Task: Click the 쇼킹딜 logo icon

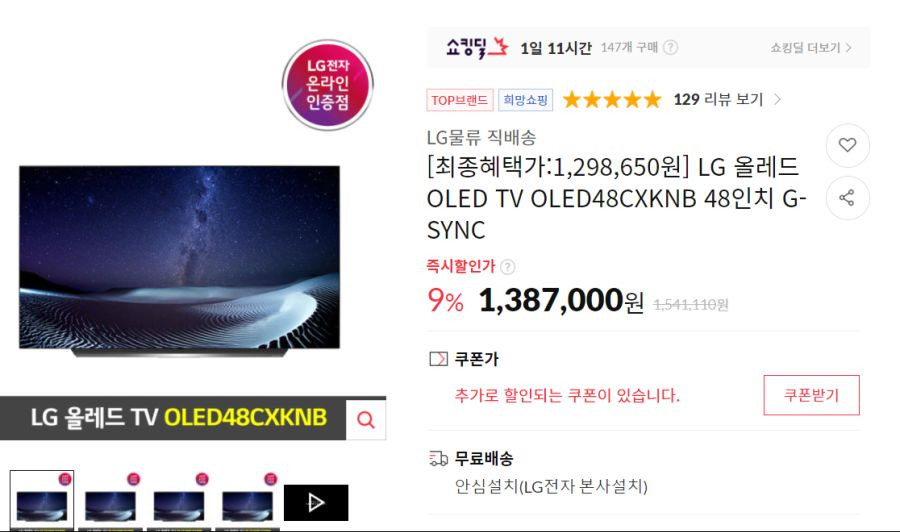Action: click(477, 47)
